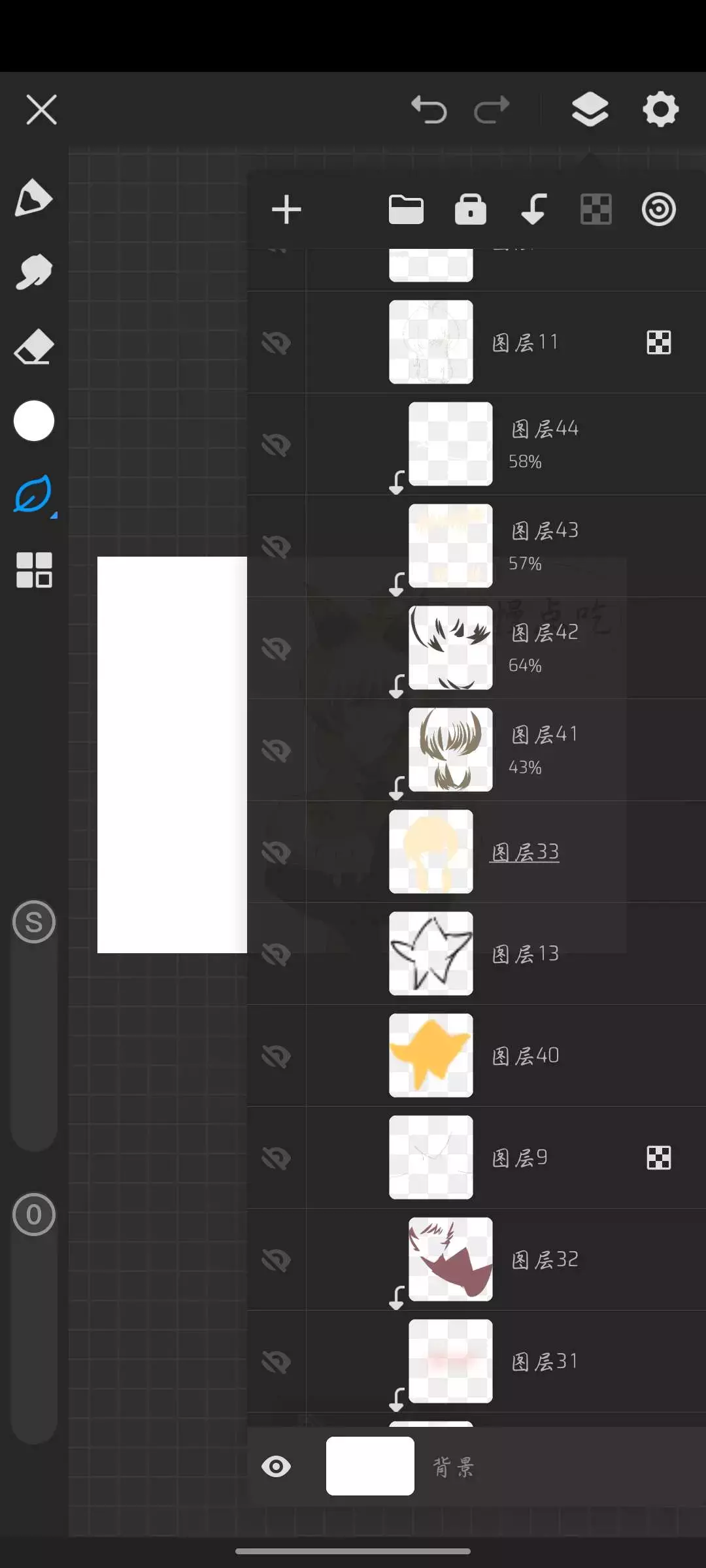Select the pen brush tool
The width and height of the screenshot is (706, 1568).
(33, 197)
